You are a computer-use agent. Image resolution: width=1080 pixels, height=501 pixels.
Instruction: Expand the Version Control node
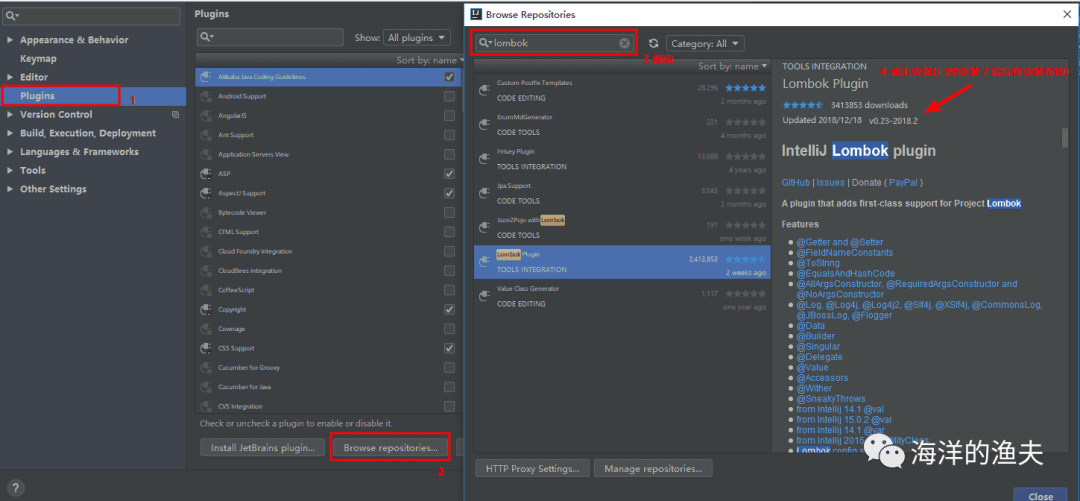click(10, 114)
